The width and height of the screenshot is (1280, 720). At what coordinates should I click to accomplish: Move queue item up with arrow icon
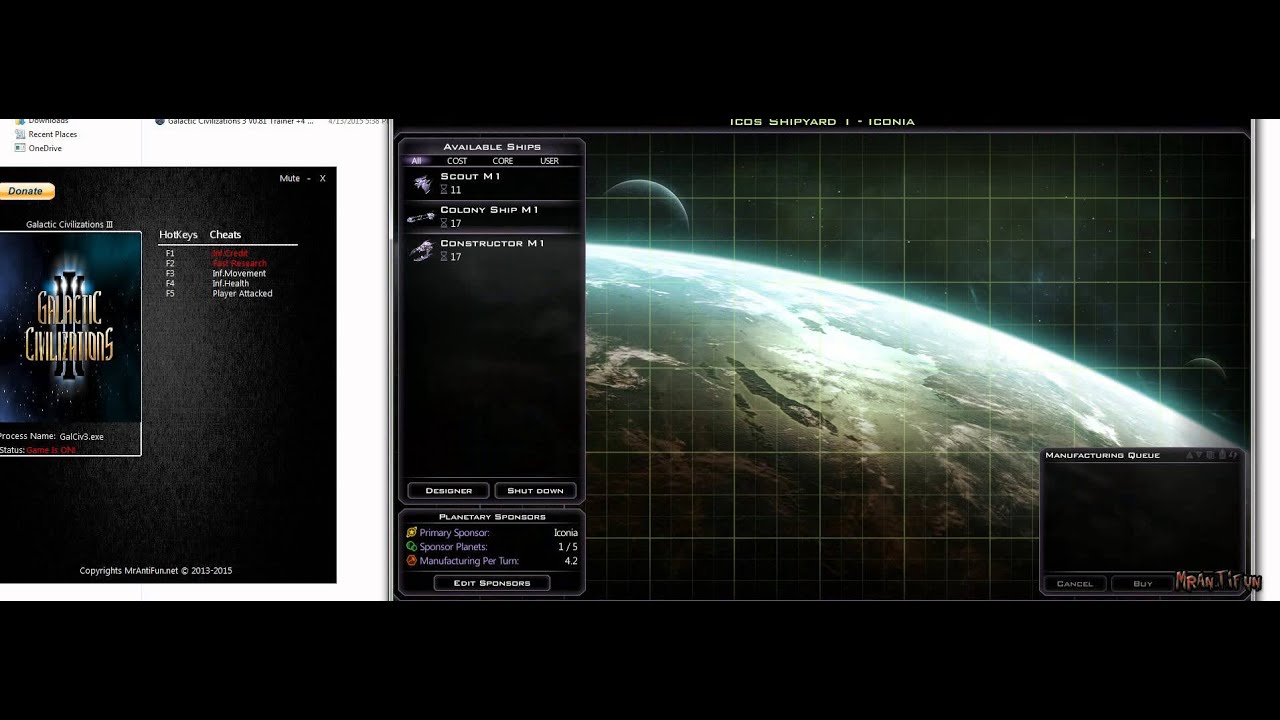tap(1190, 455)
